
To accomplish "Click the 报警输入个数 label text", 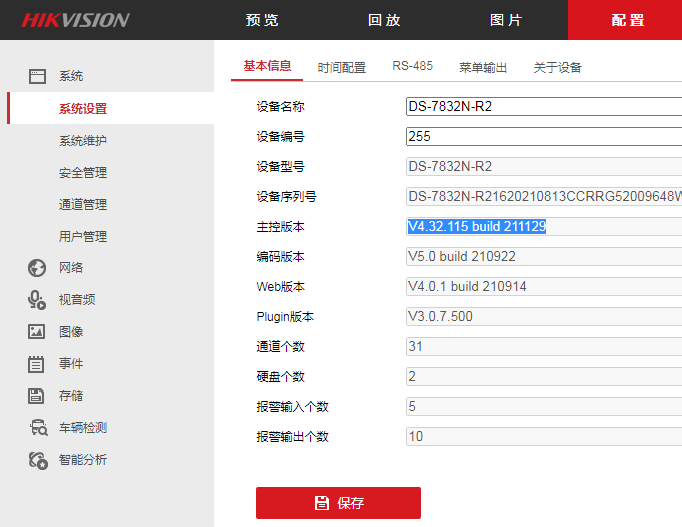I will coord(292,407).
